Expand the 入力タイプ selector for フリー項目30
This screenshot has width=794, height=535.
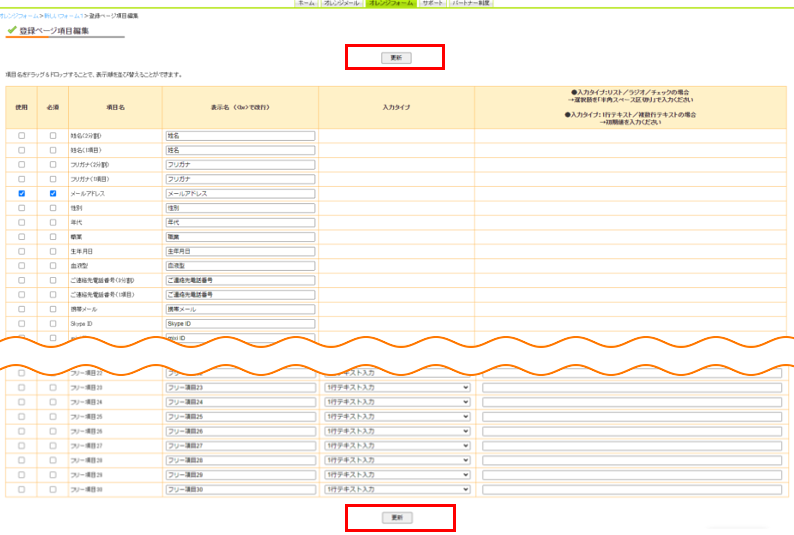(x=397, y=489)
